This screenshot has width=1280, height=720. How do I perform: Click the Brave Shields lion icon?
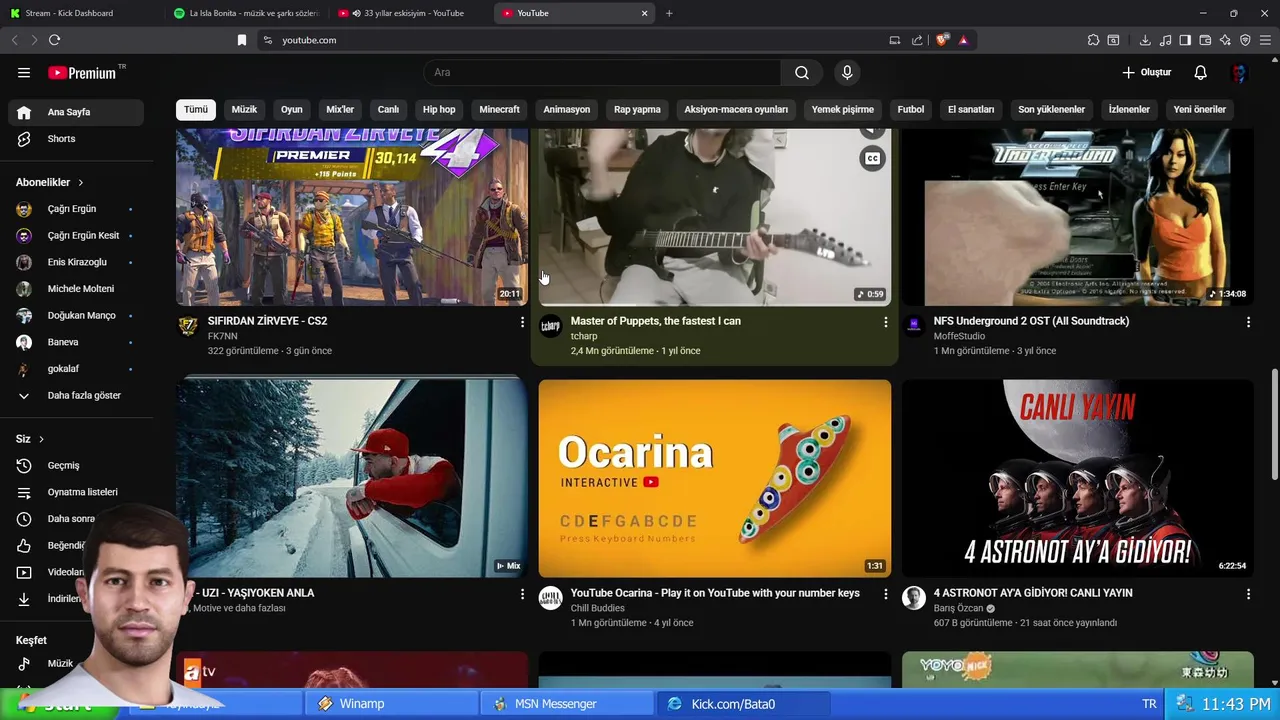(942, 40)
